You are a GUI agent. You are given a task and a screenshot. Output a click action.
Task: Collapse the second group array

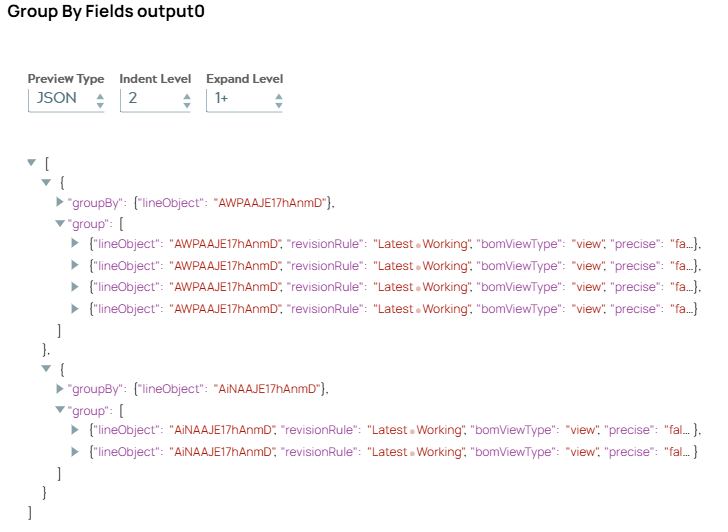coord(60,409)
